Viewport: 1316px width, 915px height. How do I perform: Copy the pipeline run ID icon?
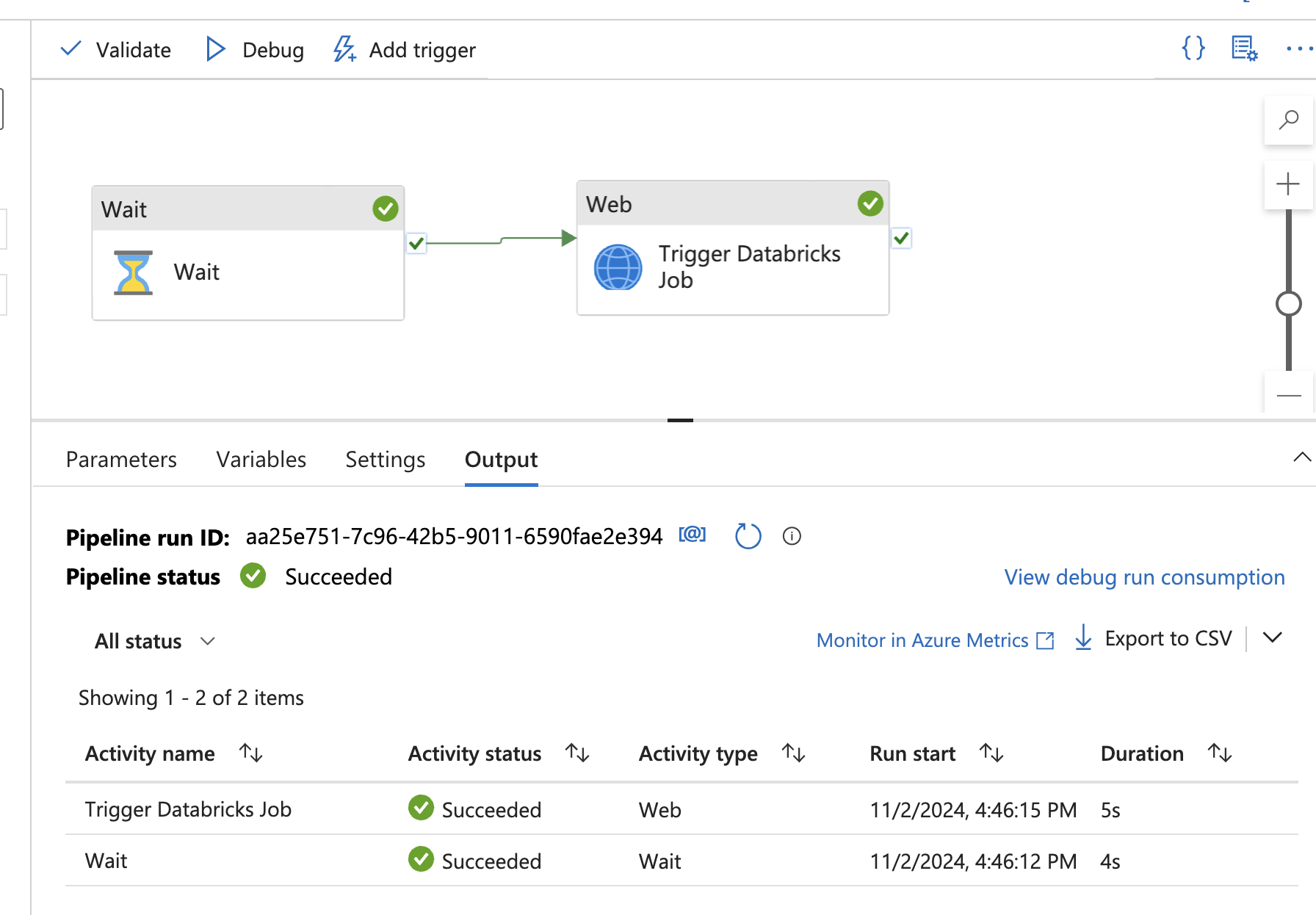point(692,535)
